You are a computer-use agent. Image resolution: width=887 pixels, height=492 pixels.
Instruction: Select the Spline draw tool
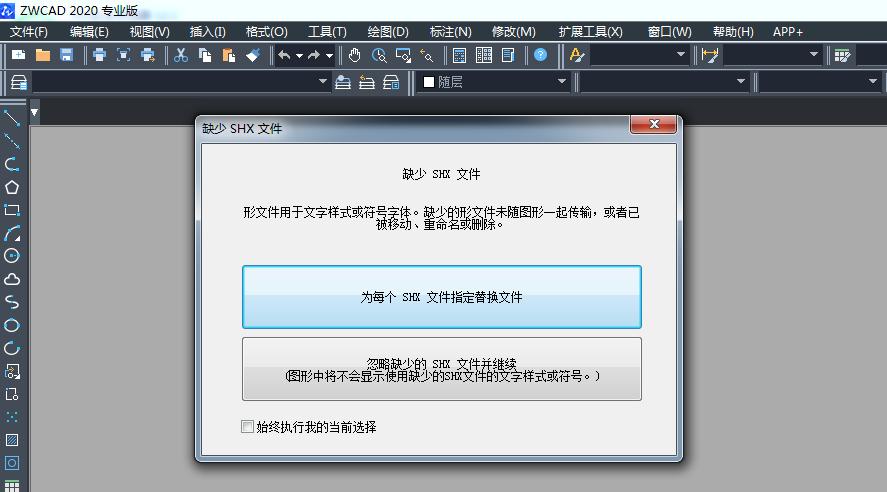12,302
